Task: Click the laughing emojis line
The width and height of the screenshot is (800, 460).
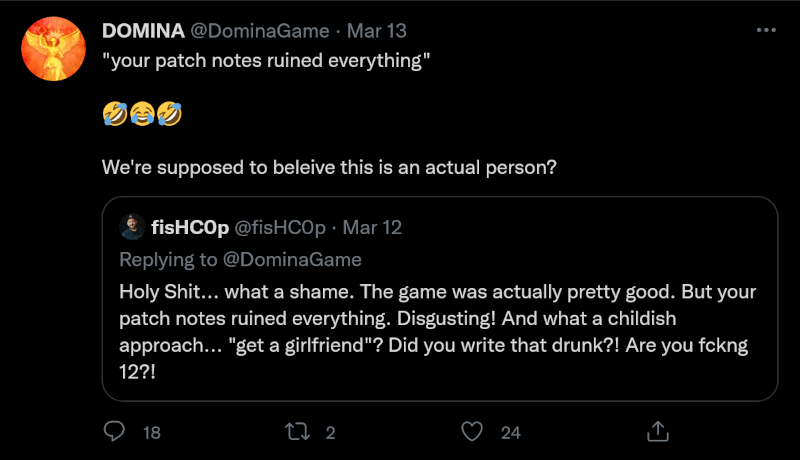Action: pyautogui.click(x=142, y=116)
